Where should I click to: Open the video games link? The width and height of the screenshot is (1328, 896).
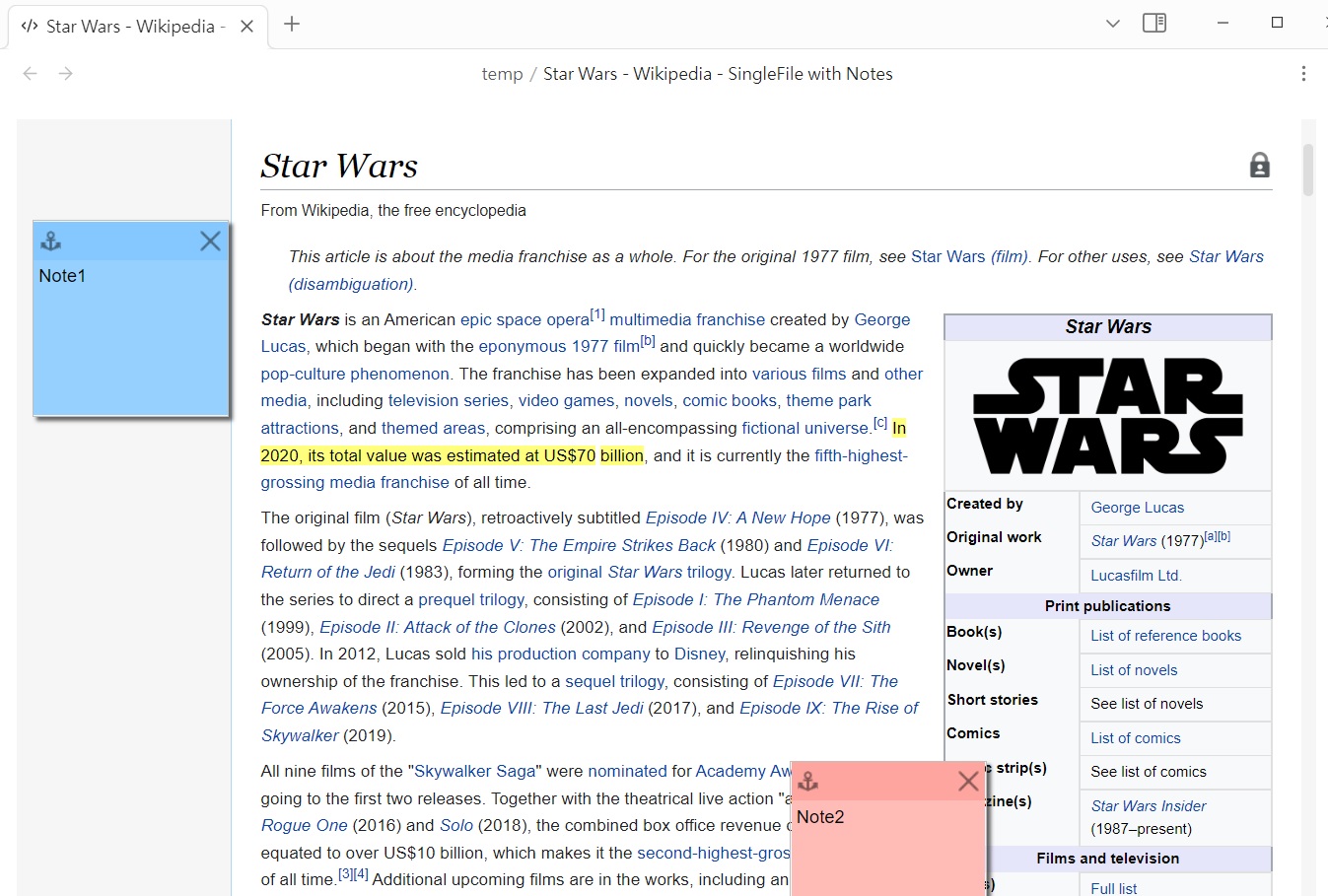tap(566, 400)
